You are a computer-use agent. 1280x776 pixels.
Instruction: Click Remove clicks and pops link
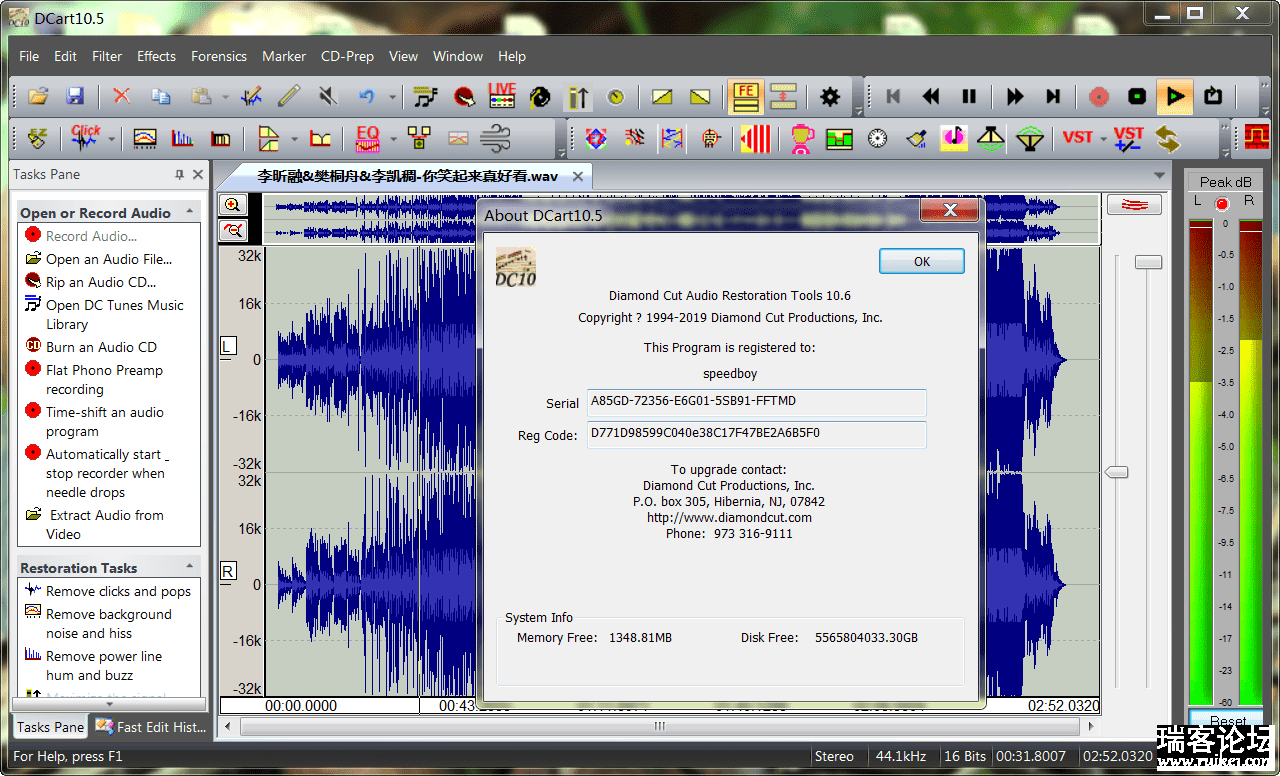[x=118, y=591]
